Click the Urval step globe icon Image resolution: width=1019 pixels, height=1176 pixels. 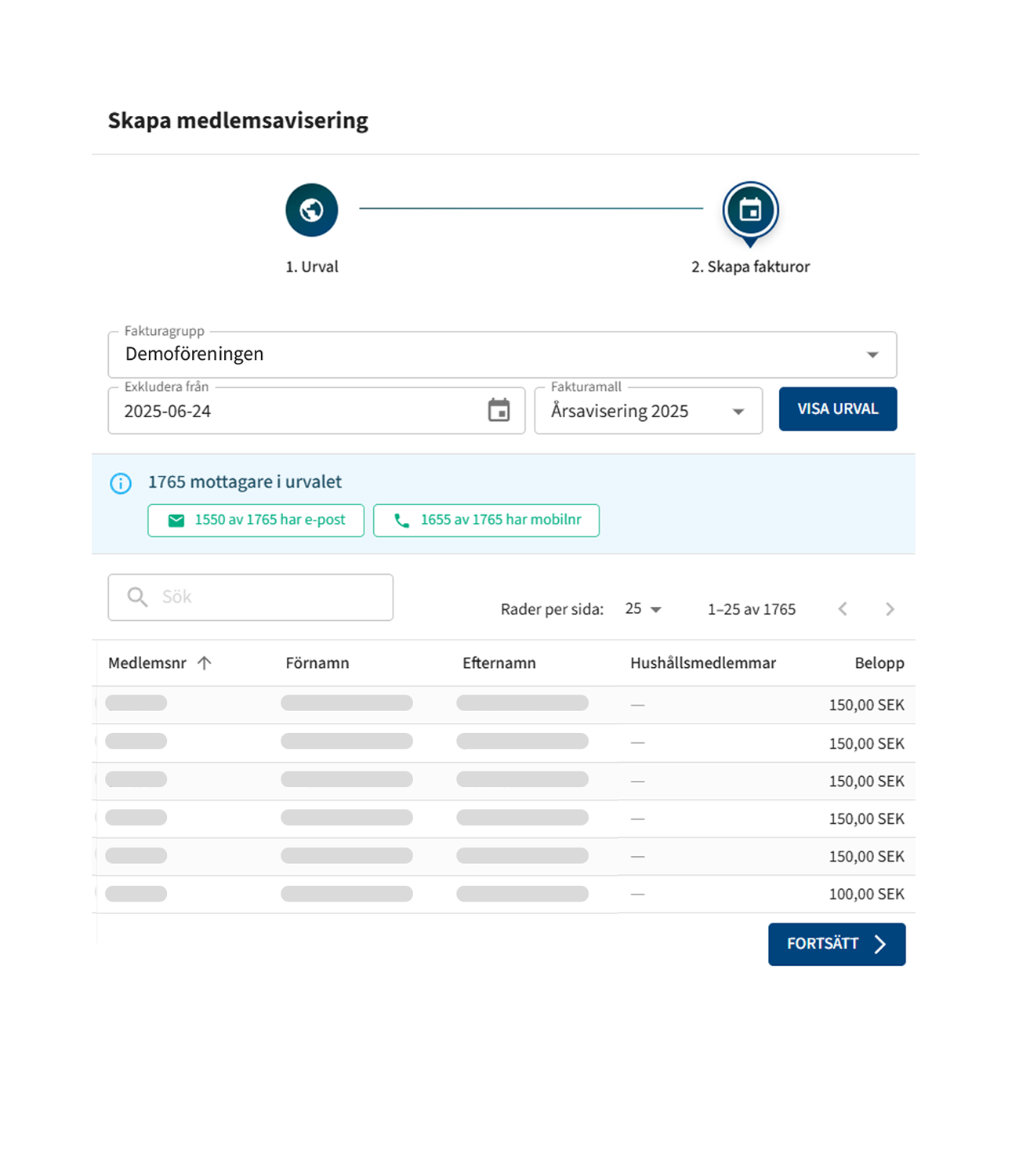311,210
